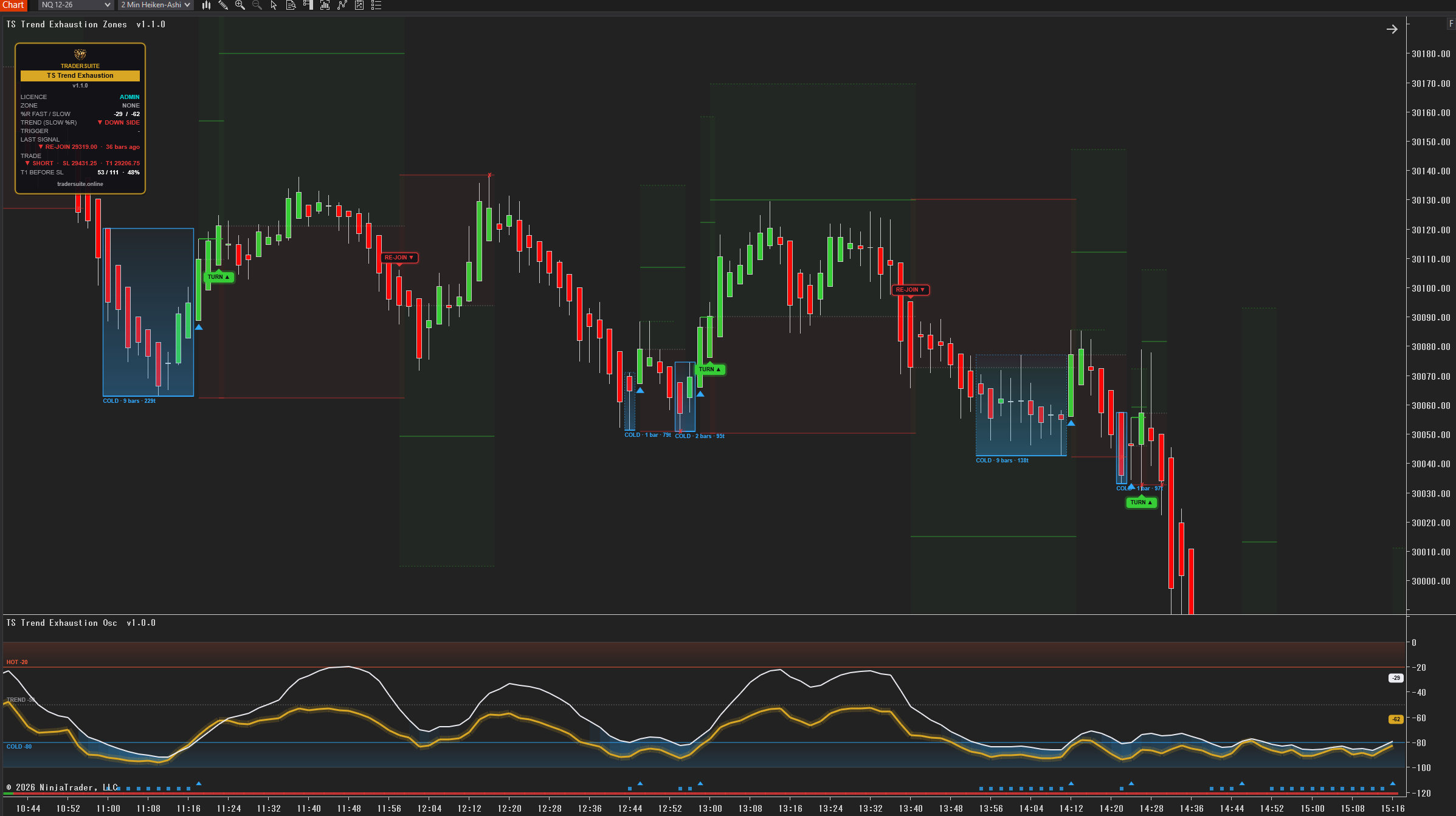Click the COLD · 9 bars · 138t label
Image resolution: width=1456 pixels, height=816 pixels.
pyautogui.click(x=1002, y=461)
